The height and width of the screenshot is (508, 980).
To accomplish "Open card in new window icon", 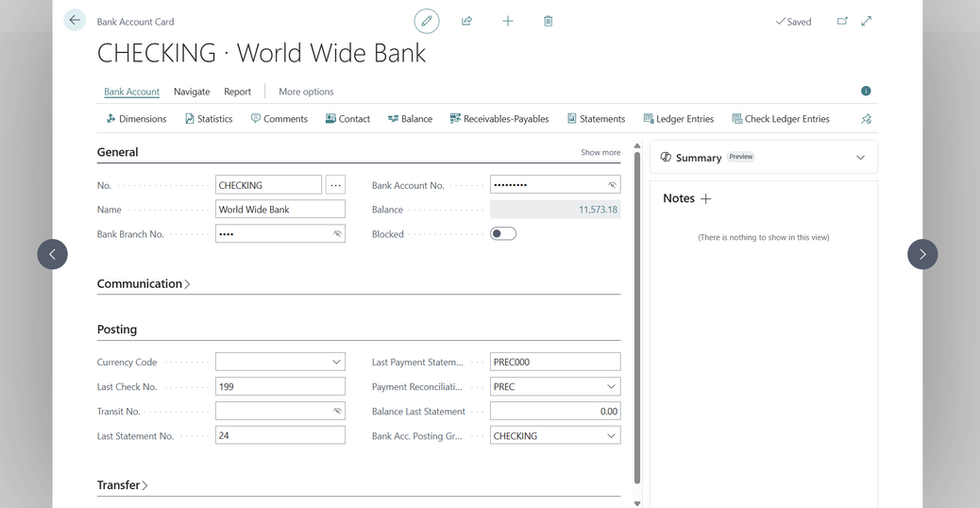I will (x=842, y=21).
